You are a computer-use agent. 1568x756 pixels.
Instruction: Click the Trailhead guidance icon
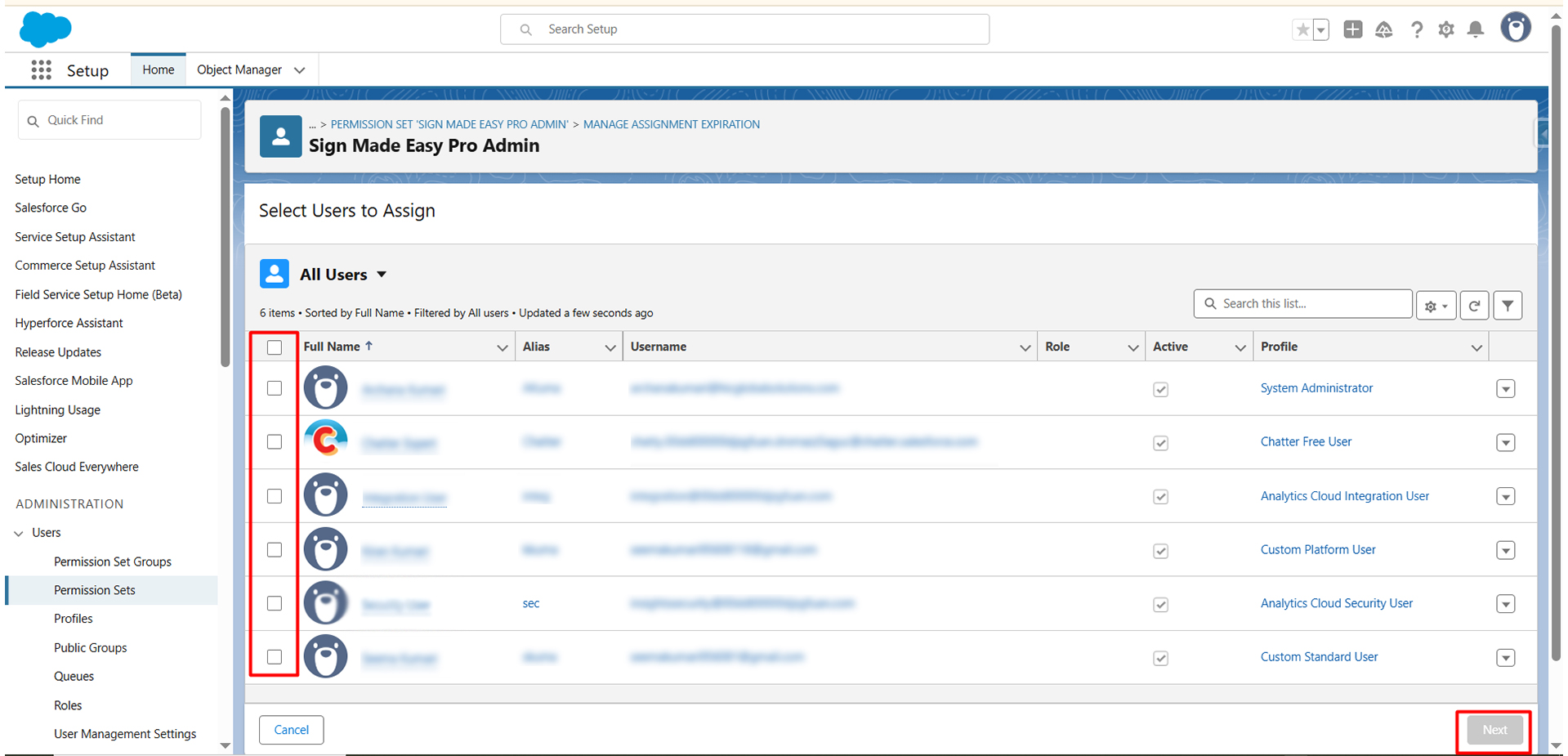pyautogui.click(x=1383, y=30)
